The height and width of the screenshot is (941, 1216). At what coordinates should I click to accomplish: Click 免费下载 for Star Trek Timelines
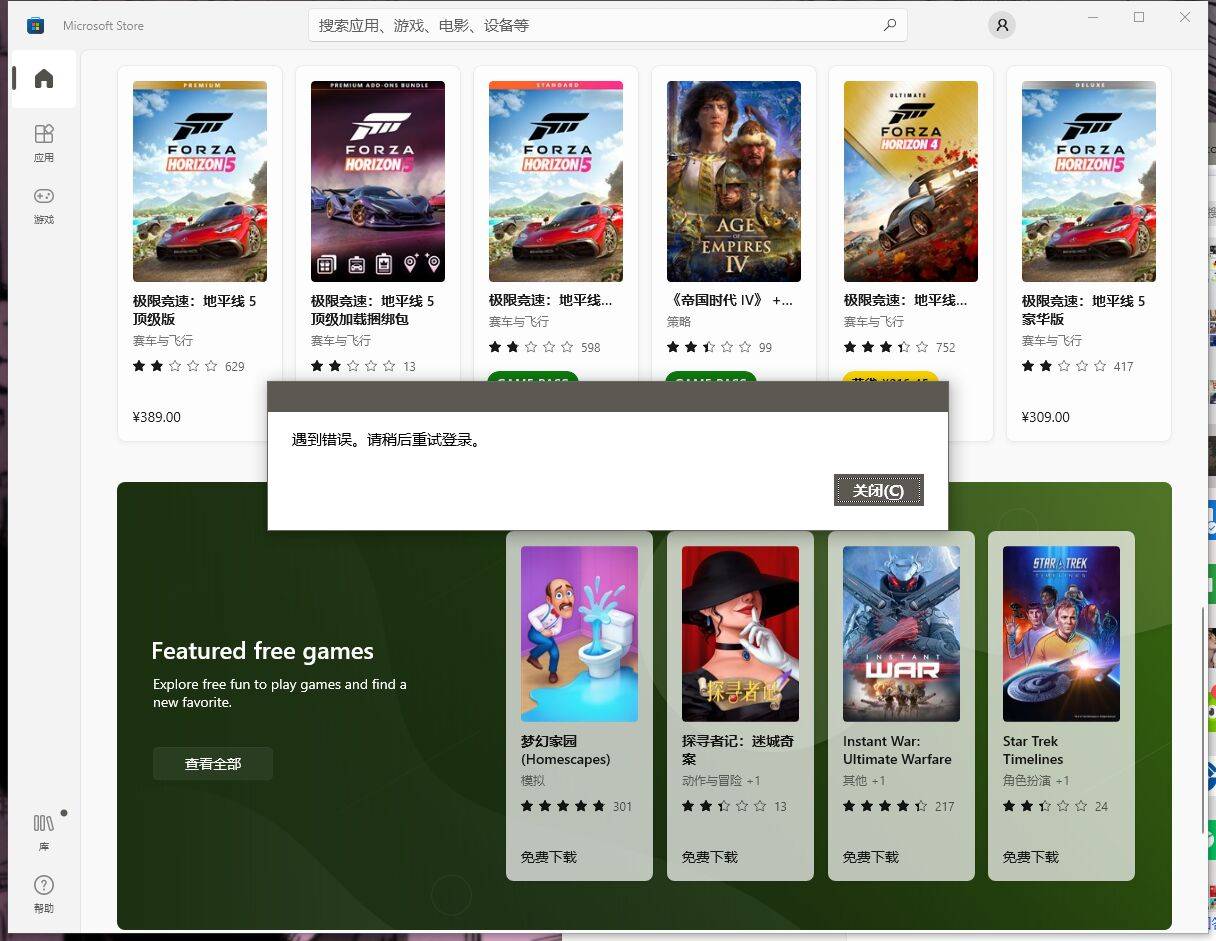[x=1030, y=857]
